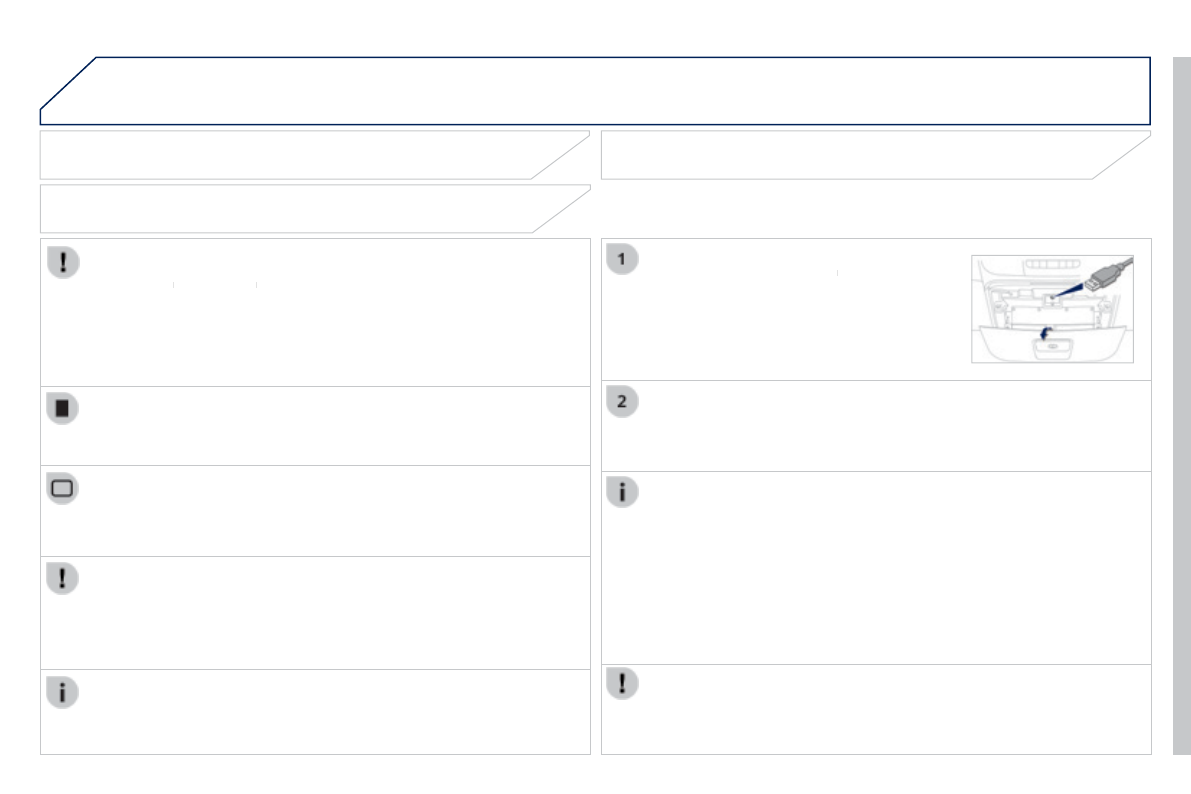Click the empty rounded rectangle icon
1191x794 pixels.
click(63, 489)
